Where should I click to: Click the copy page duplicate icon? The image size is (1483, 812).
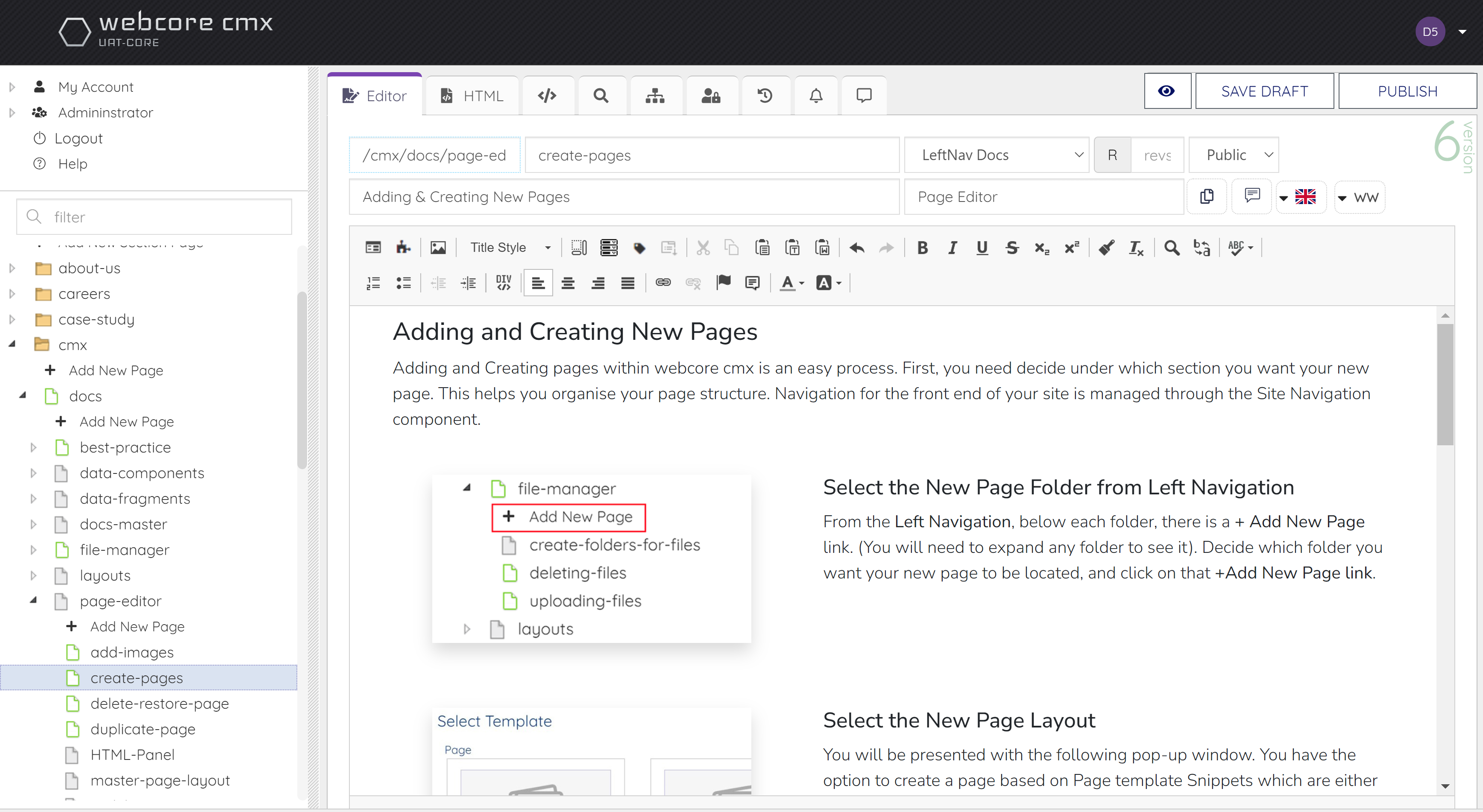1207,197
